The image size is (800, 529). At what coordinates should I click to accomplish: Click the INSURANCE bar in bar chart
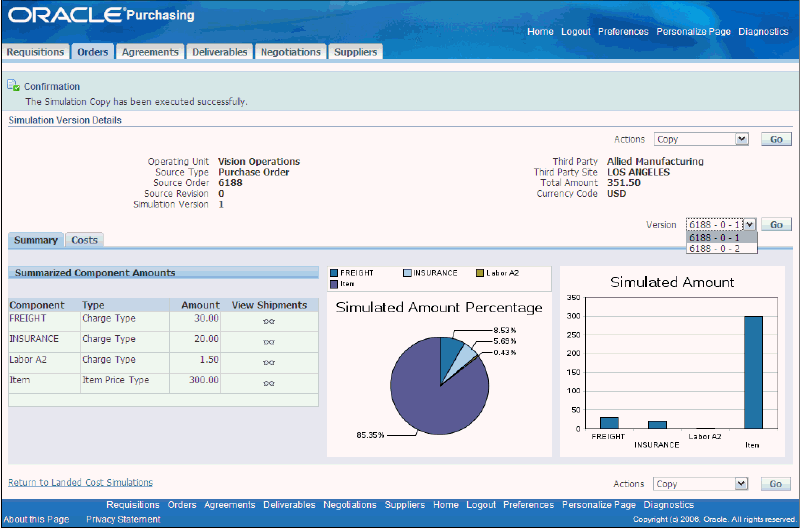(x=657, y=425)
